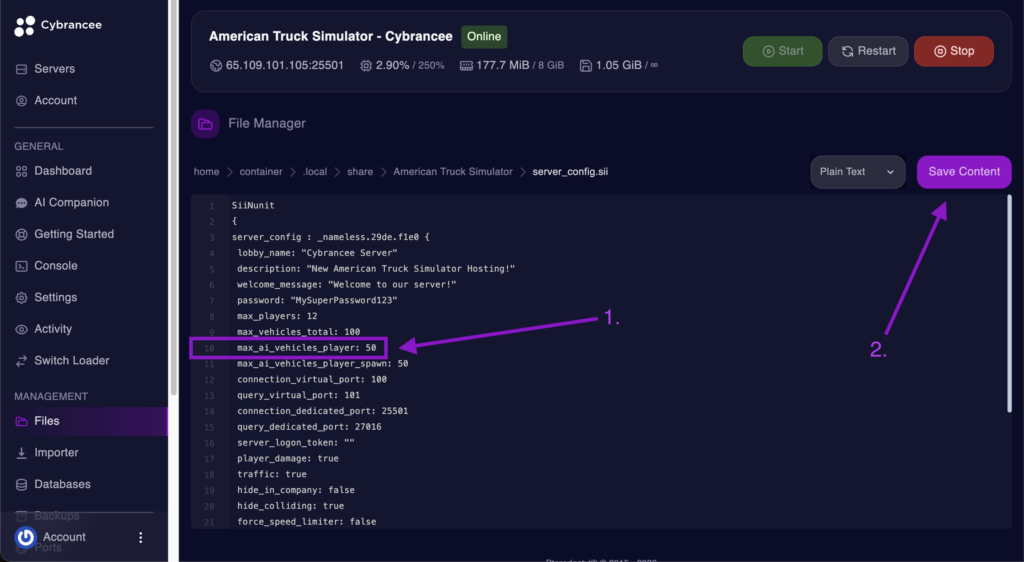1024x562 pixels.
Task: Open Switch Loader
Action: pos(72,360)
